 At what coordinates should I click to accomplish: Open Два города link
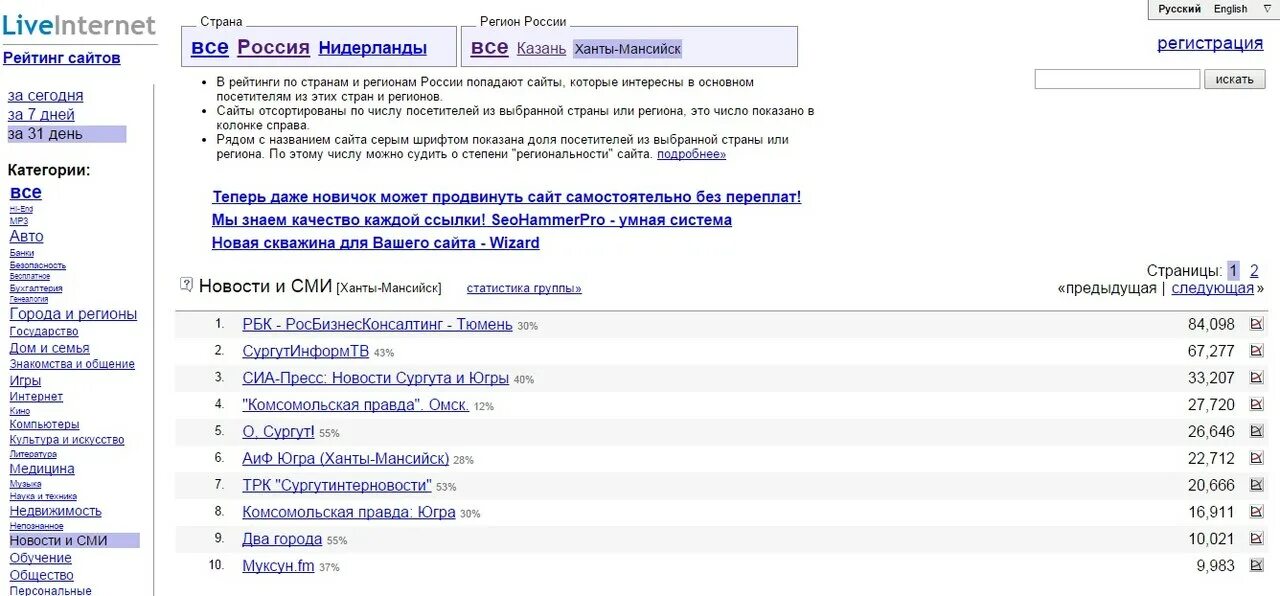pyautogui.click(x=282, y=539)
